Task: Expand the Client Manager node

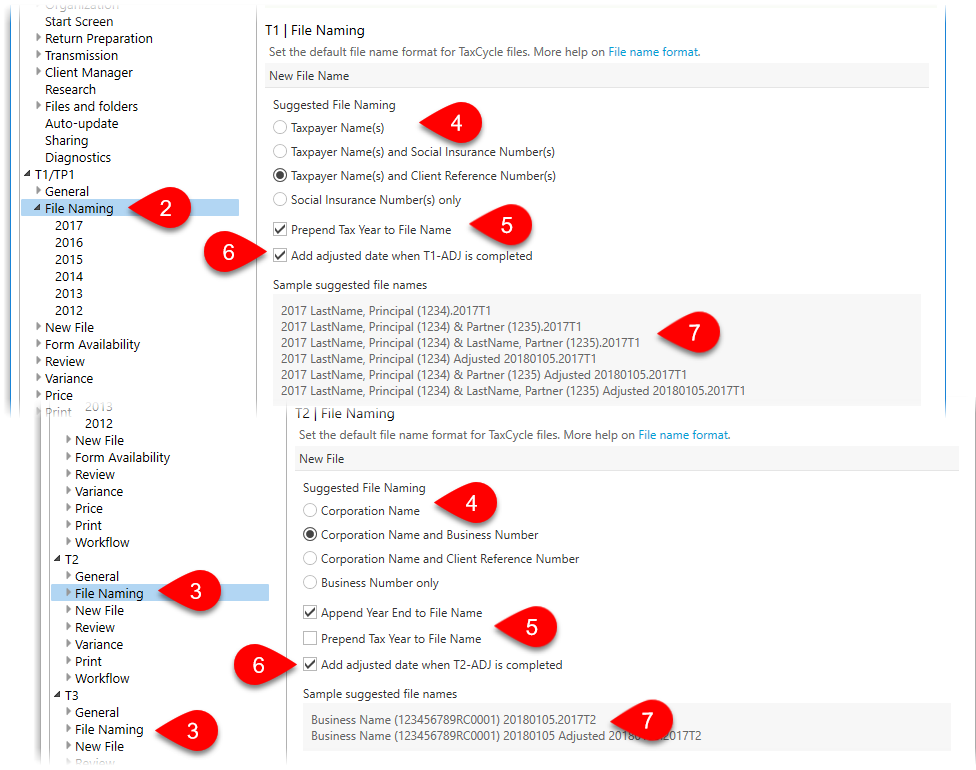Action: coord(39,72)
